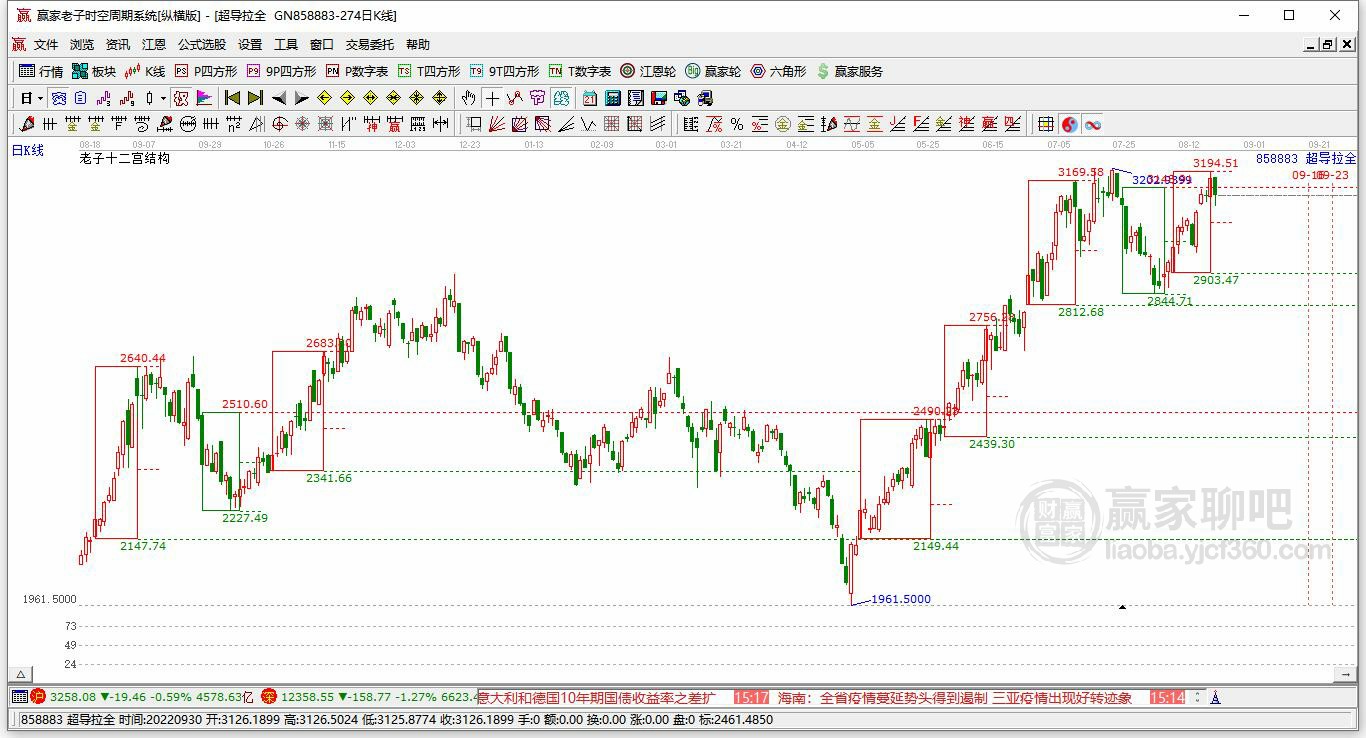Jump to last bar with skip-to-end icon
The width and height of the screenshot is (1366, 738).
click(256, 98)
